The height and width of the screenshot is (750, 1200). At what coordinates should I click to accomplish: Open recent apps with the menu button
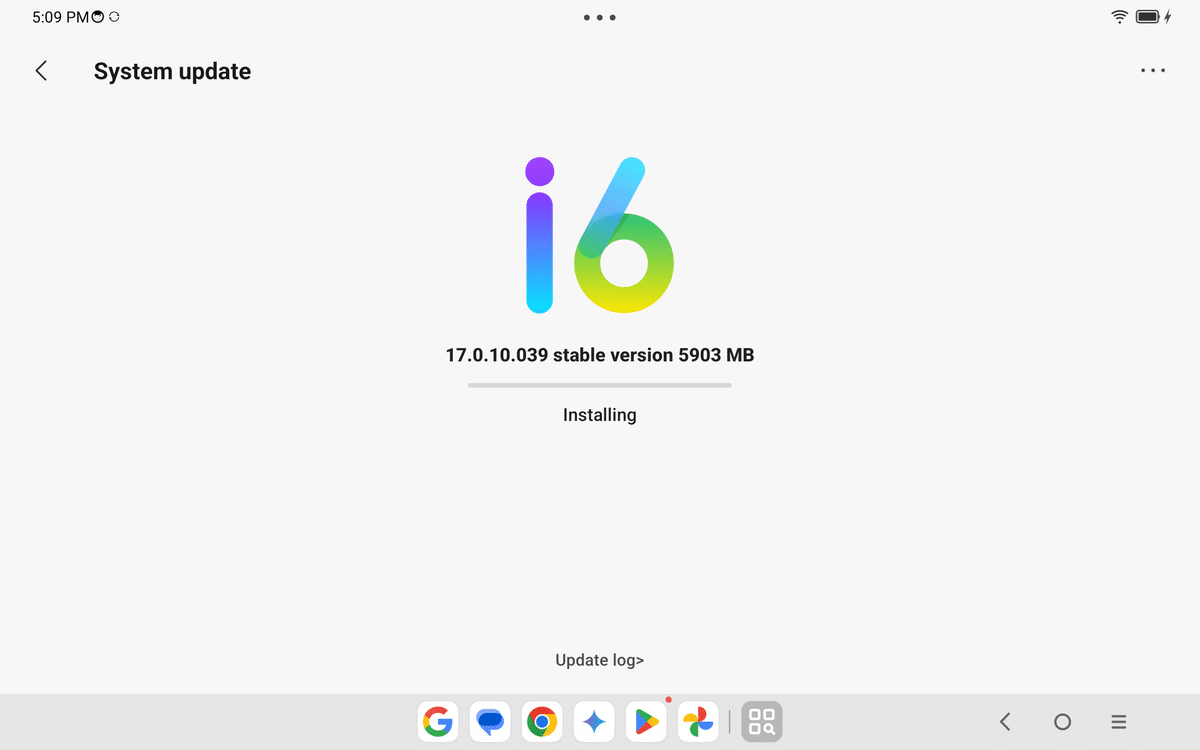tap(1117, 721)
